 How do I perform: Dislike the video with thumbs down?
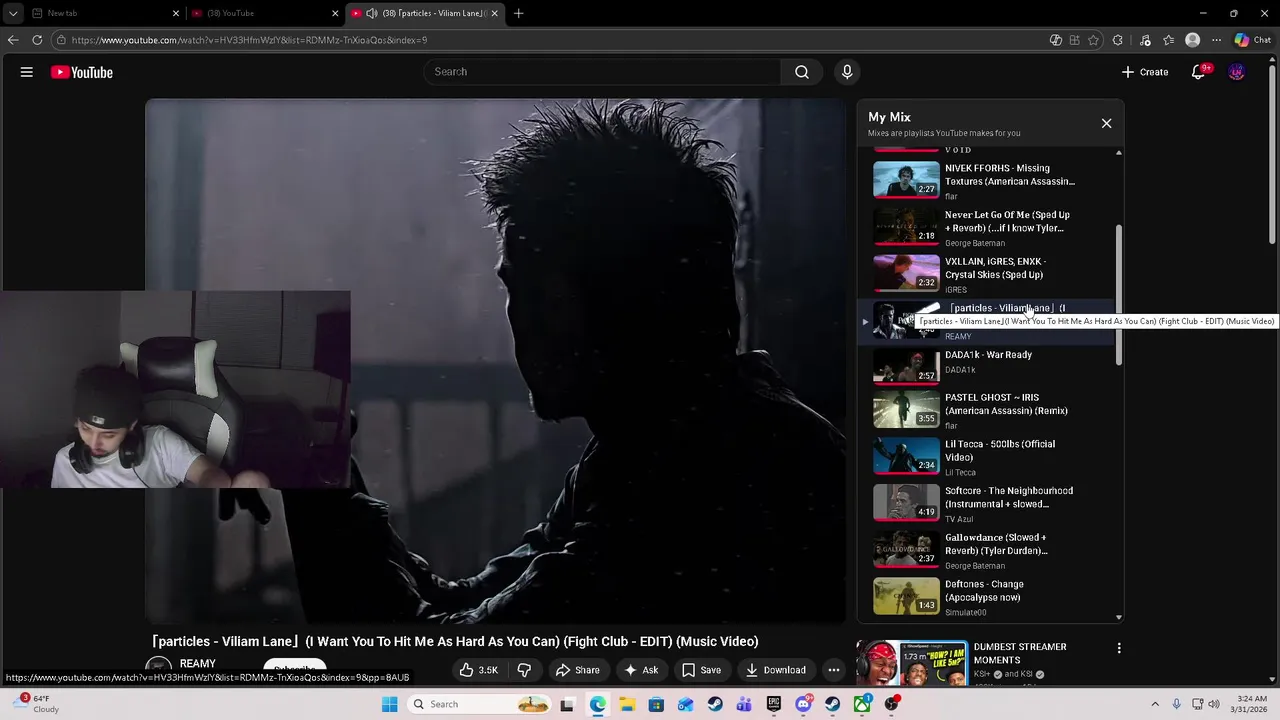(x=524, y=670)
